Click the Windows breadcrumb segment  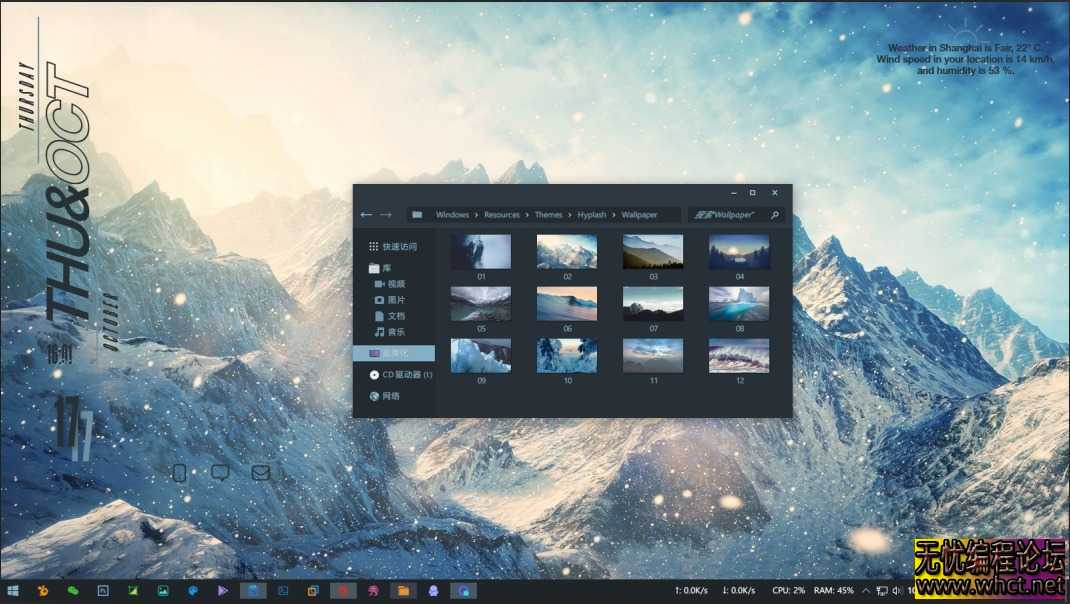click(x=452, y=215)
